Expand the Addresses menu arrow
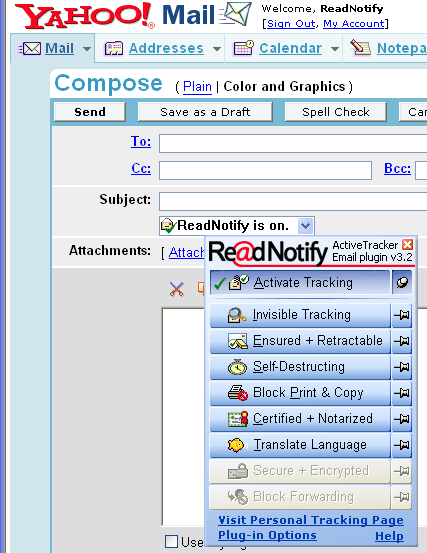The height and width of the screenshot is (553, 427). [217, 49]
